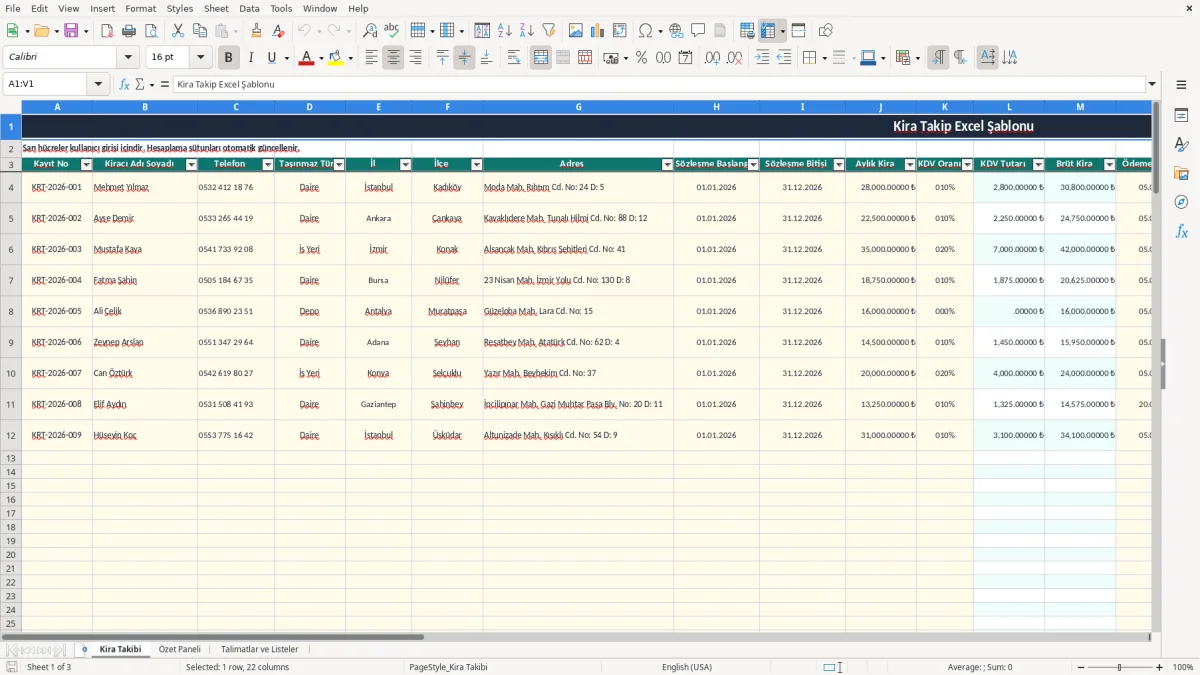Click the Print icon
The width and height of the screenshot is (1200, 675).
coord(129,31)
